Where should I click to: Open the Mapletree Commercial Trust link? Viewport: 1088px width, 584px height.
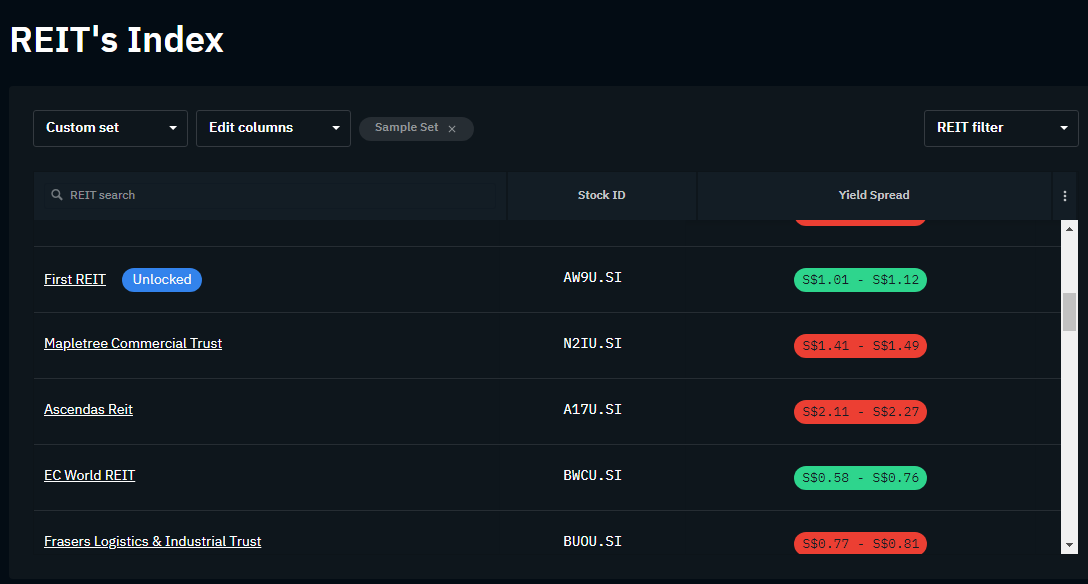(133, 343)
